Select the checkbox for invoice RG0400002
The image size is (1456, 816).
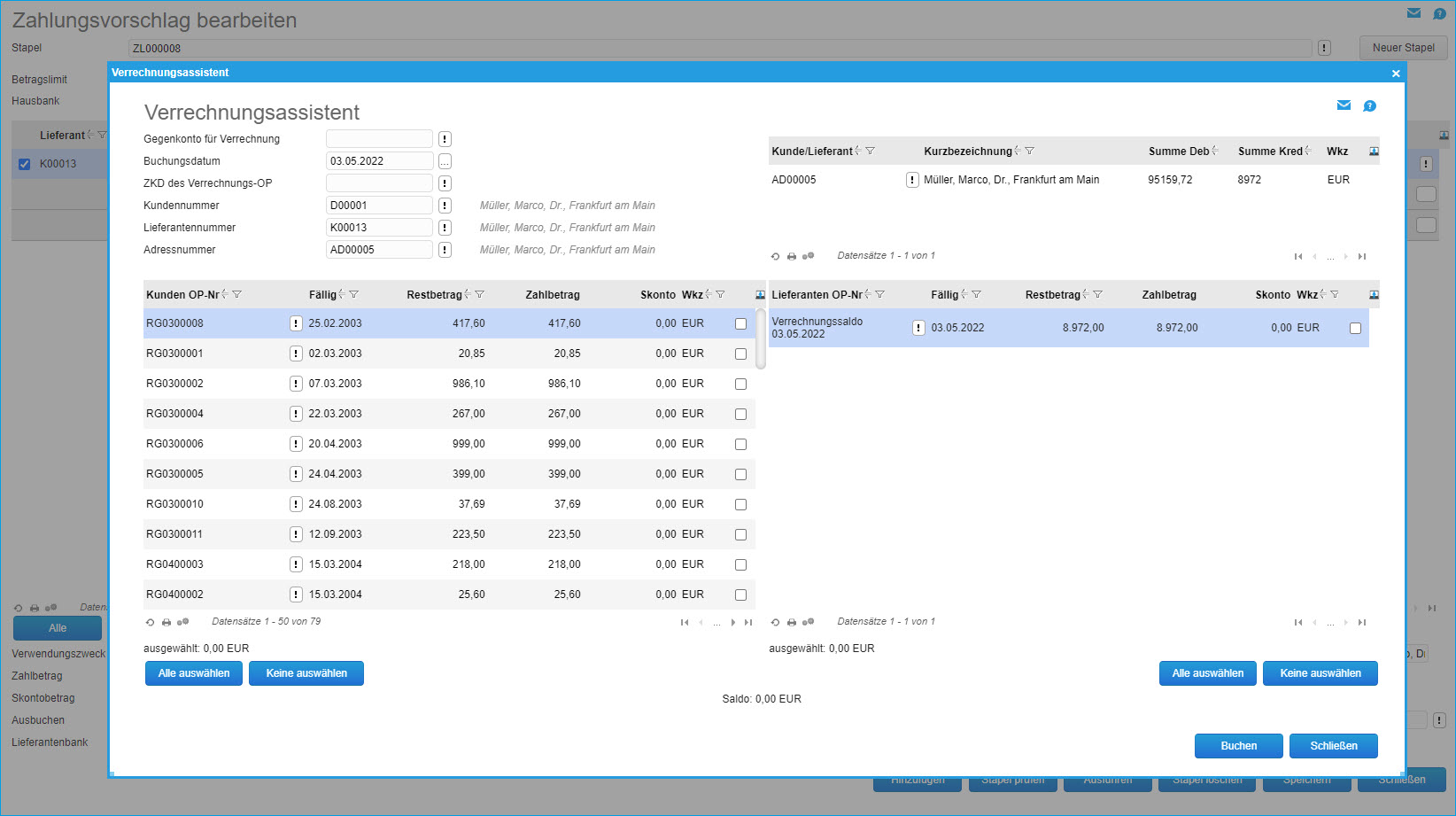[x=740, y=595]
